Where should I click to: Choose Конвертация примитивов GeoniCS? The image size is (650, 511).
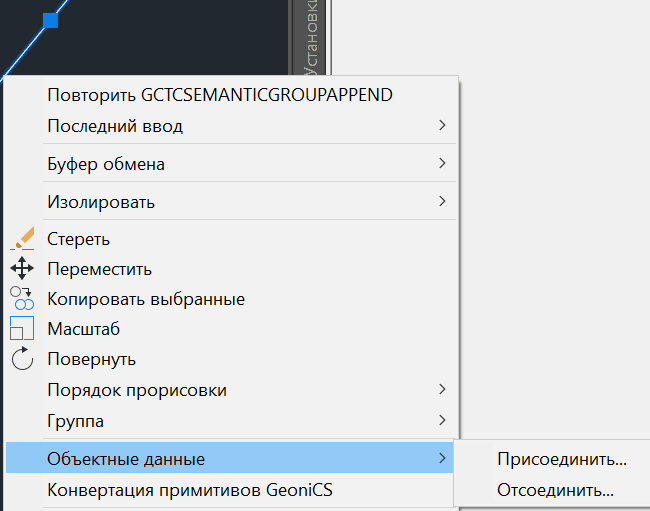[x=189, y=490]
